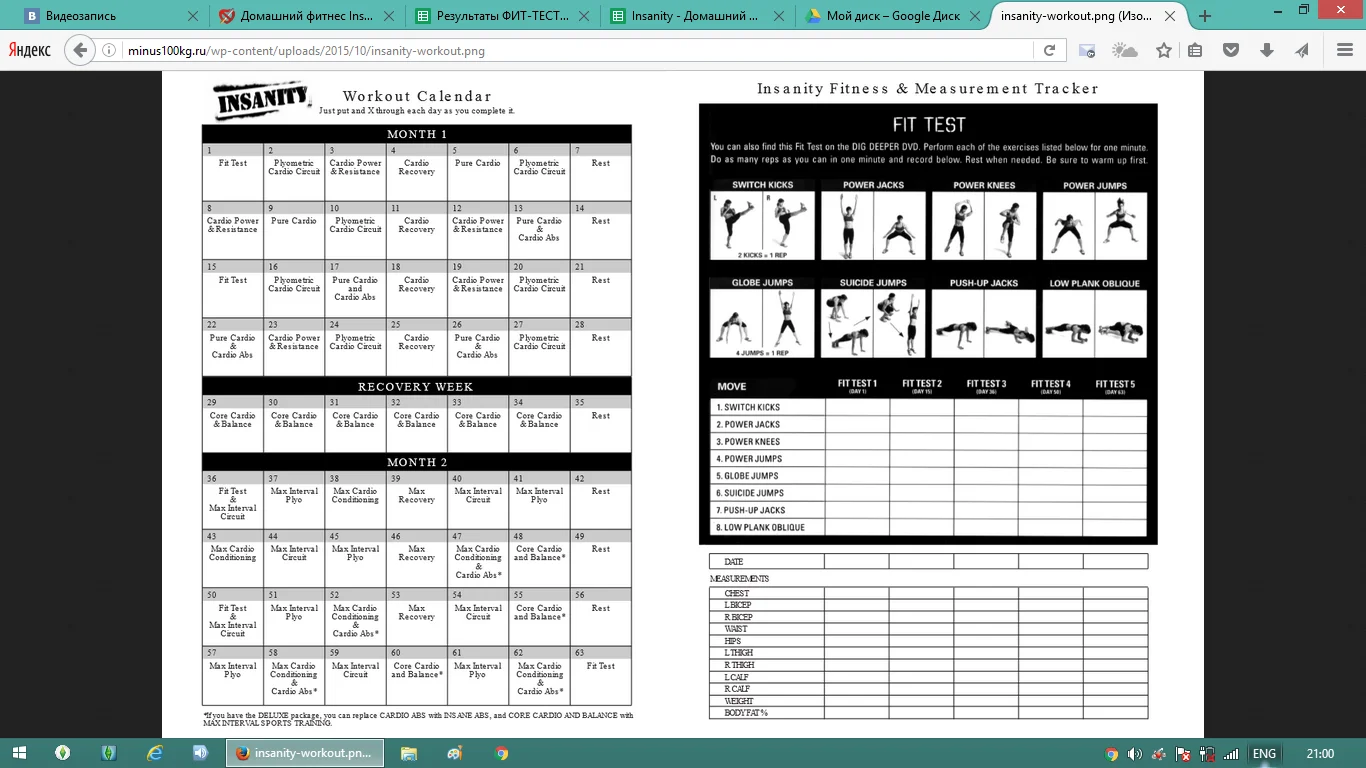Click the taskbar speaker app icon

click(201, 753)
